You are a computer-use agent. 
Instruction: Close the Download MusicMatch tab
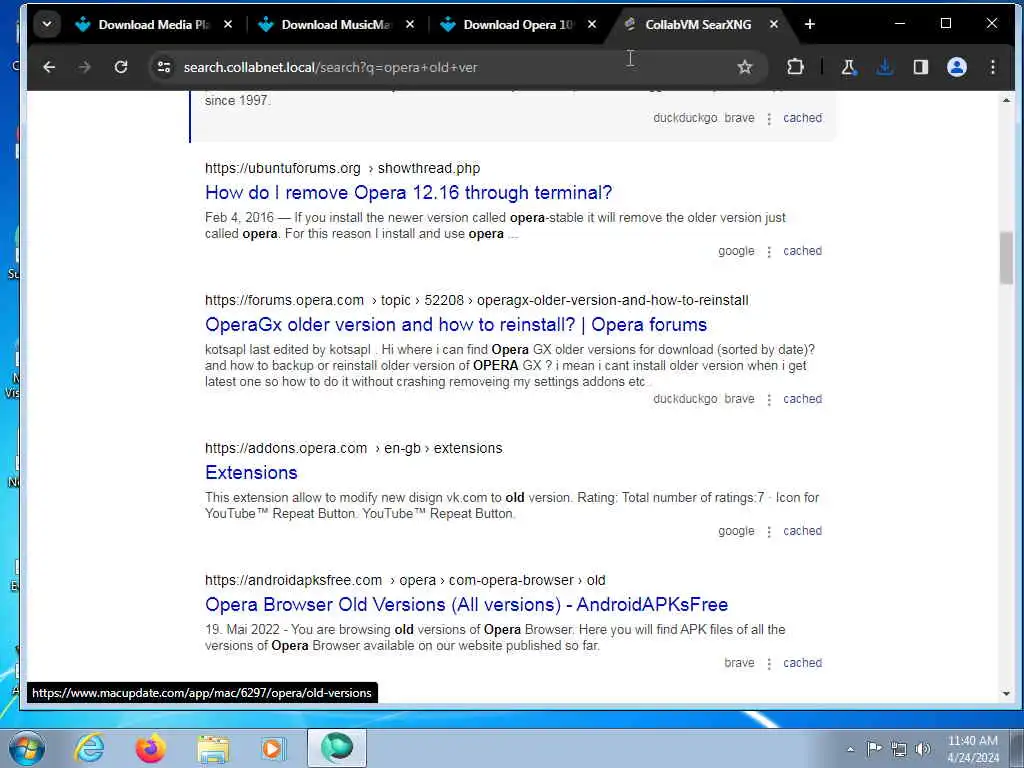pyautogui.click(x=409, y=24)
